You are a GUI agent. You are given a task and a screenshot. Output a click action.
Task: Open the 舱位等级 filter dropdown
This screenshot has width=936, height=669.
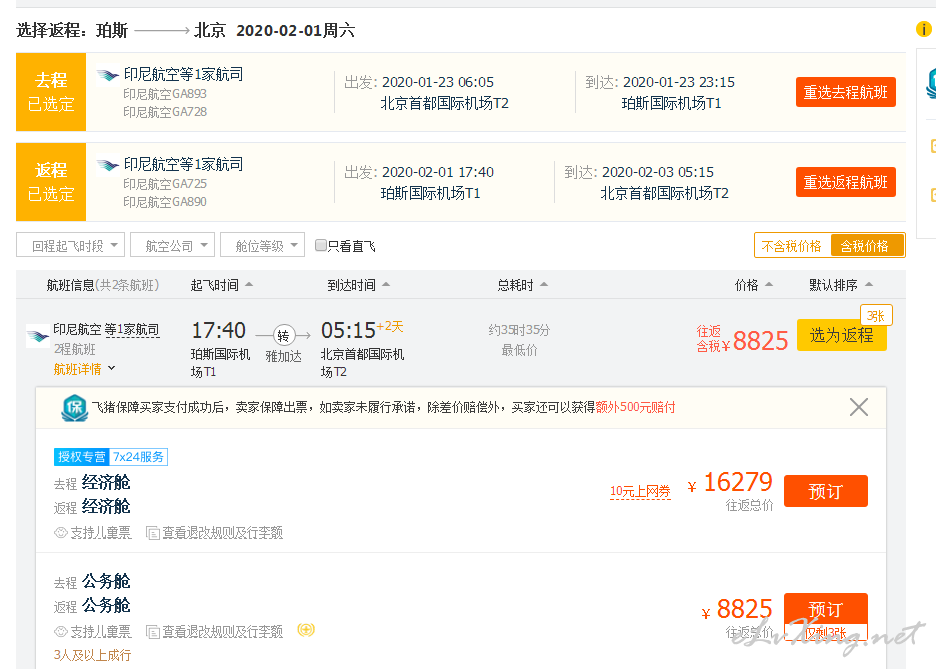263,245
